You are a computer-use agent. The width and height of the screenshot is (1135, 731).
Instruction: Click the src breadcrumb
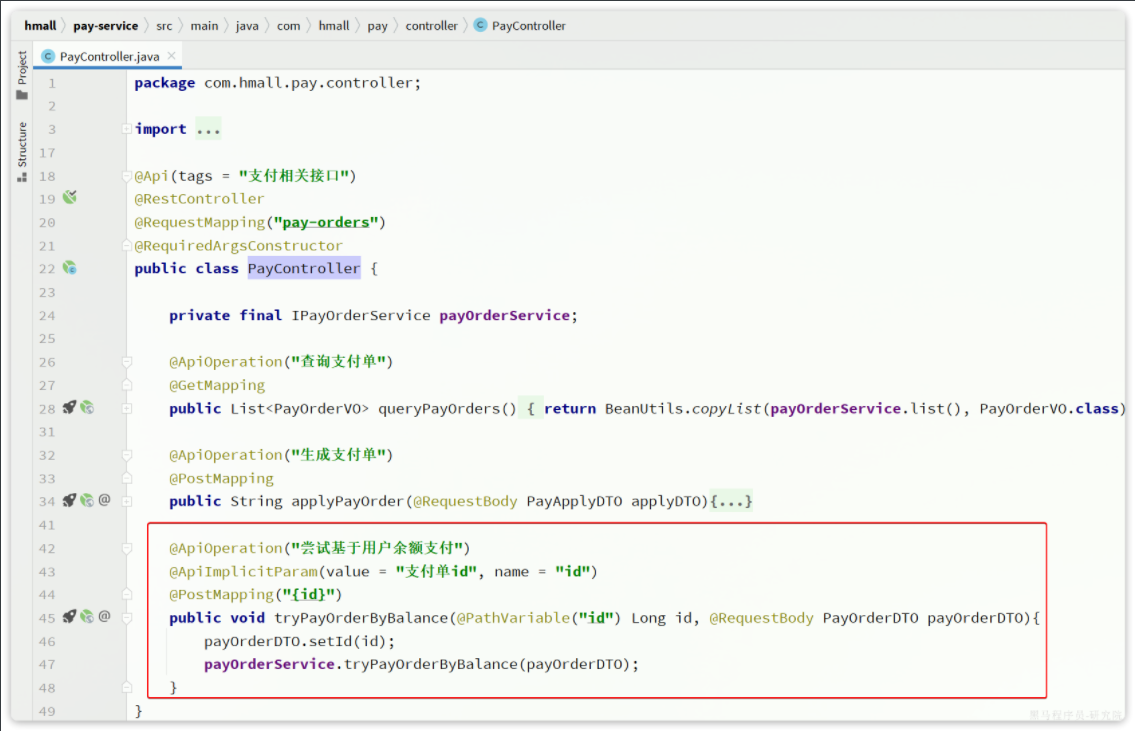coord(164,25)
